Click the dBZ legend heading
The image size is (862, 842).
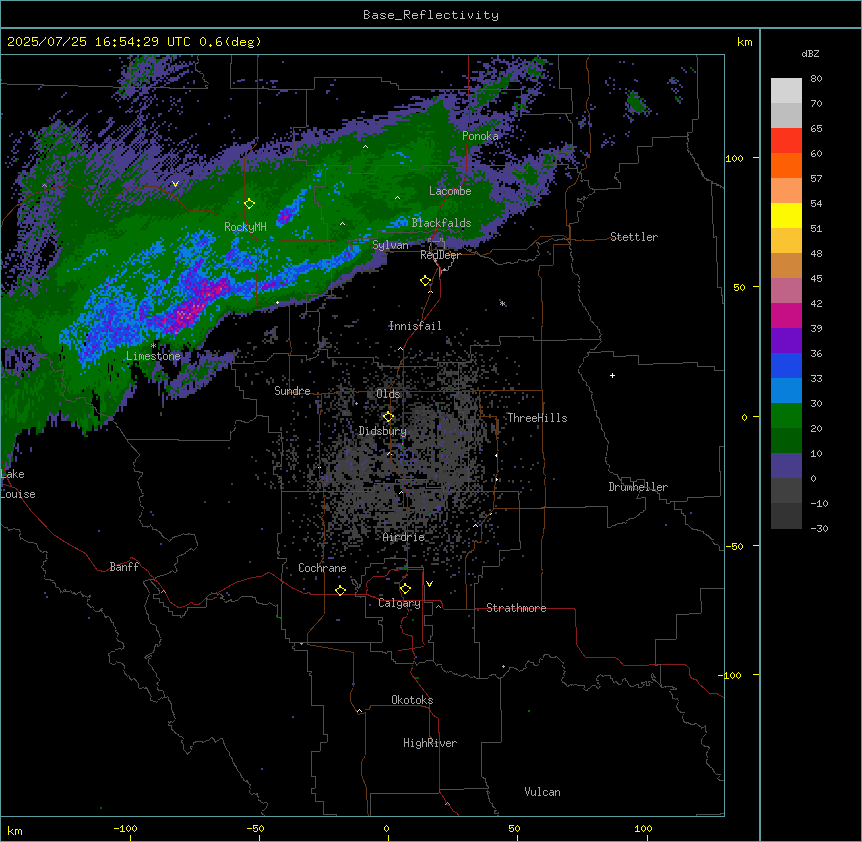pos(810,54)
